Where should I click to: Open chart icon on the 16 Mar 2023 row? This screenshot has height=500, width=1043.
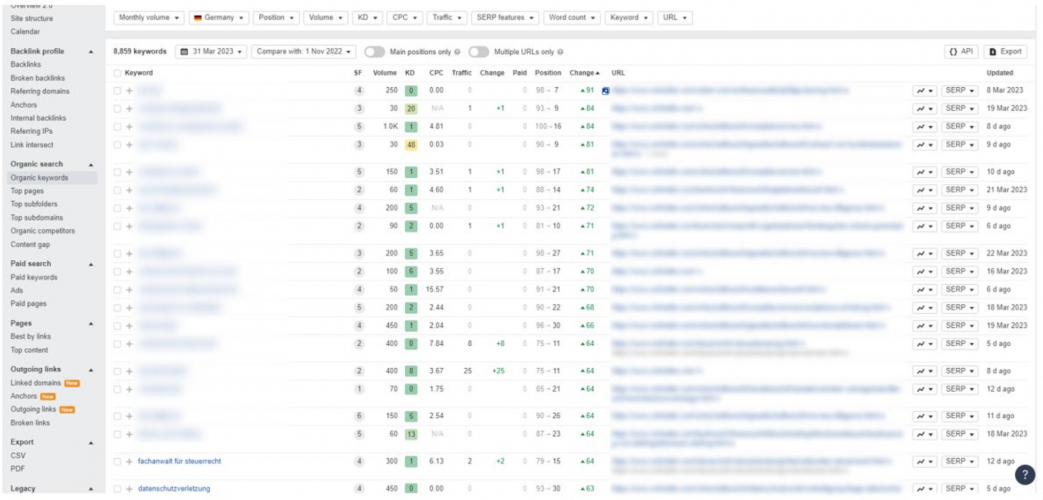924,271
